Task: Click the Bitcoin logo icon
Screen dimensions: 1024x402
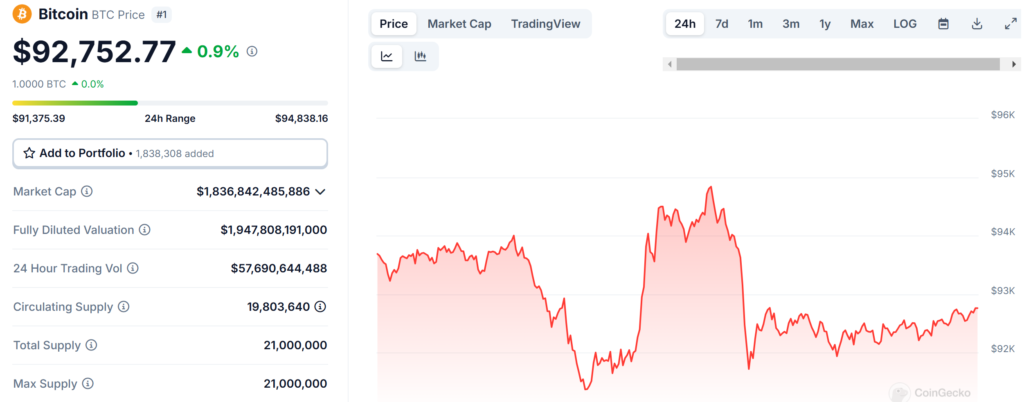Action: (22, 14)
